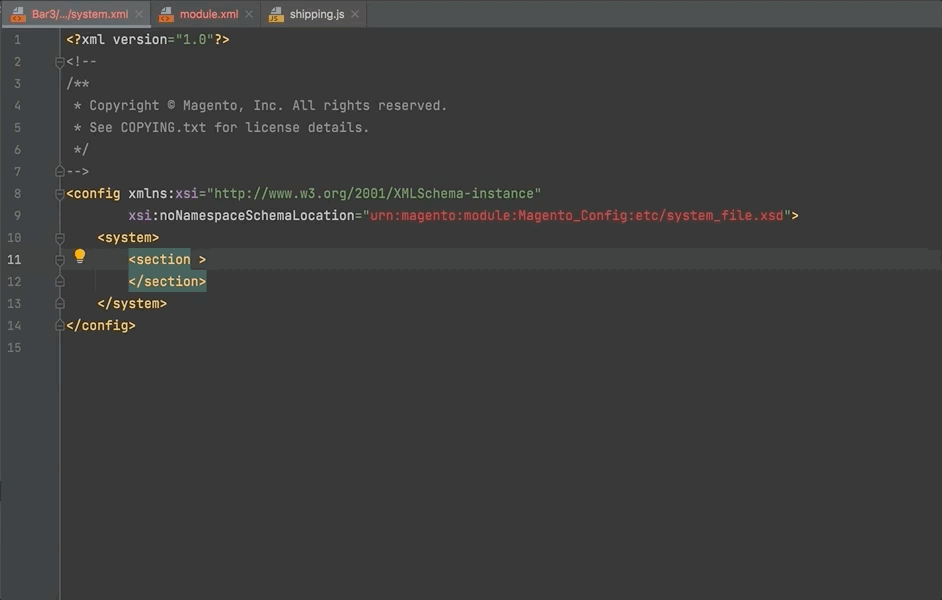Switch to the module.xml tab

pos(208,15)
